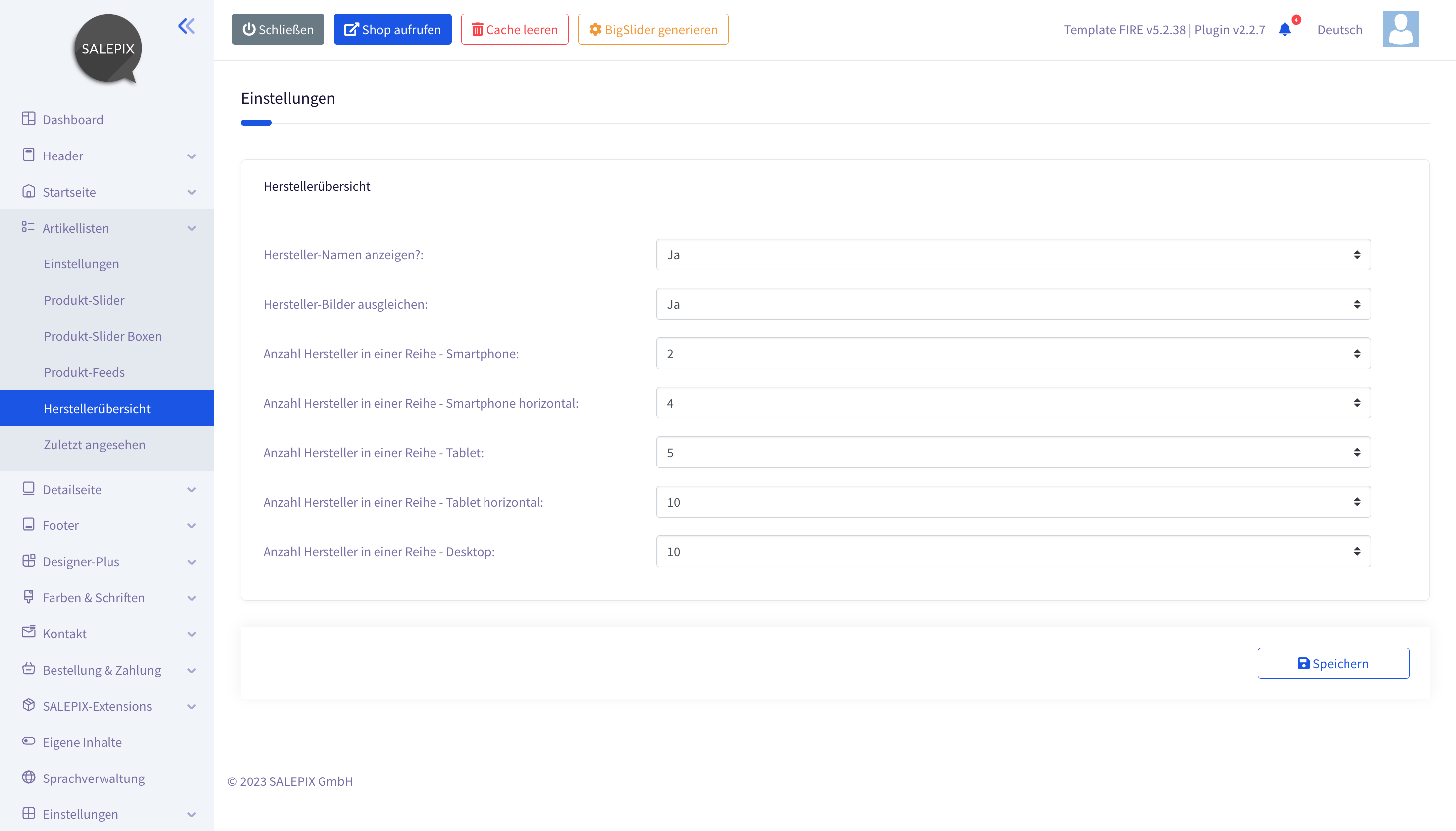Viewport: 1456px width, 831px height.
Task: Click the 'Template FIRE v5.2.38 | Plugin v2.2.7' text
Action: coord(1164,30)
